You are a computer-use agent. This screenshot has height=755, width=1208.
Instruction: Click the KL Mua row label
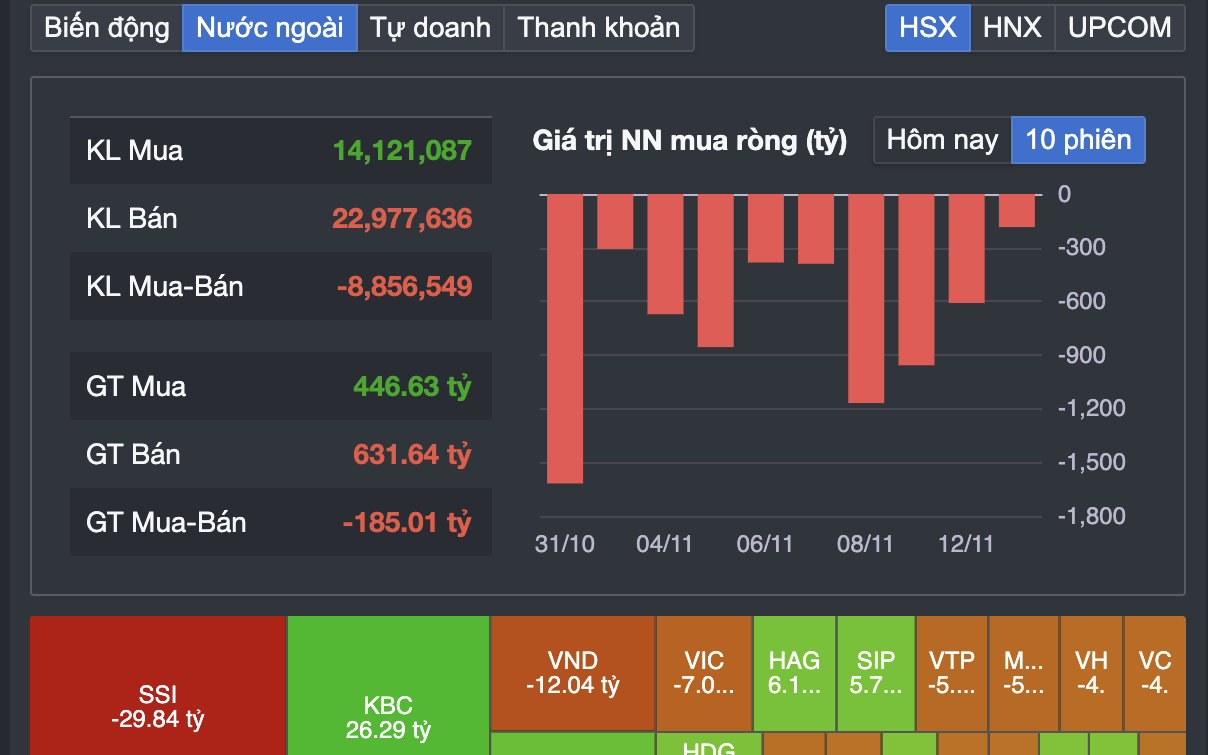pyautogui.click(x=135, y=151)
